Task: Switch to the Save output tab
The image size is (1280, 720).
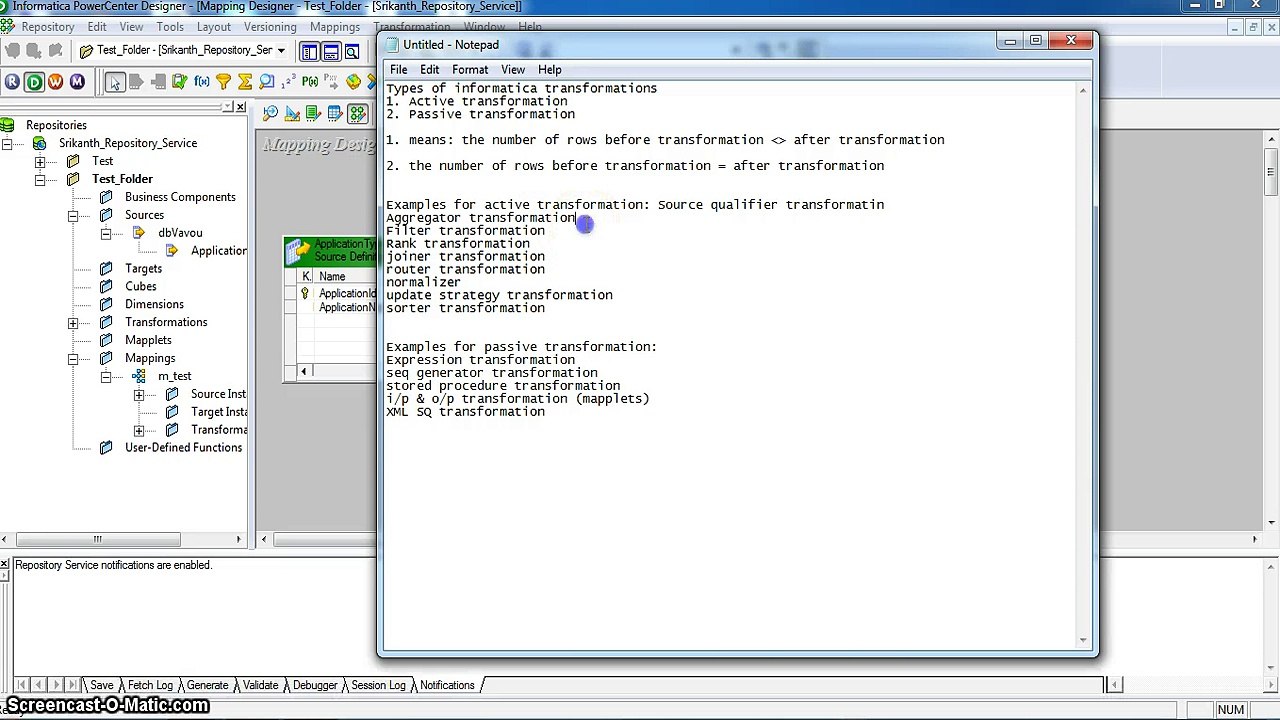Action: (x=101, y=685)
